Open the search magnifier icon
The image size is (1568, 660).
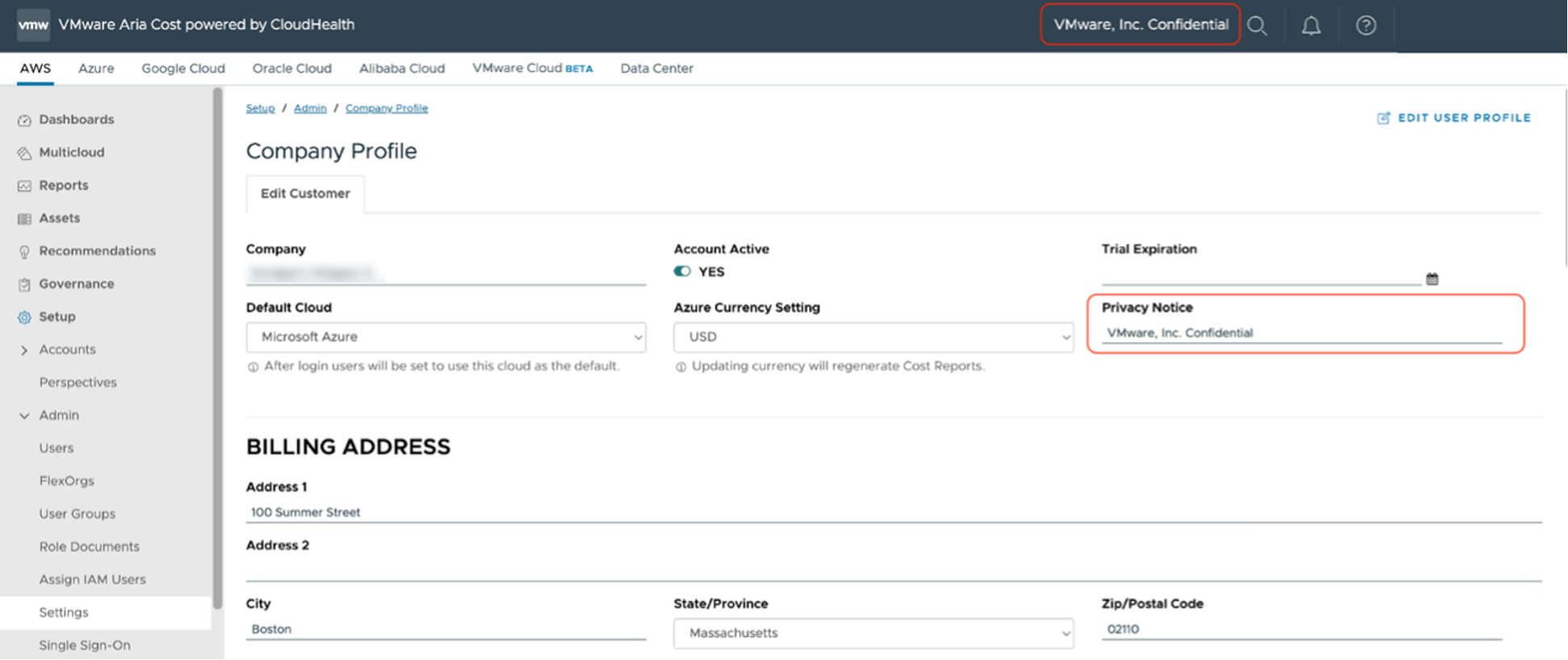1256,26
